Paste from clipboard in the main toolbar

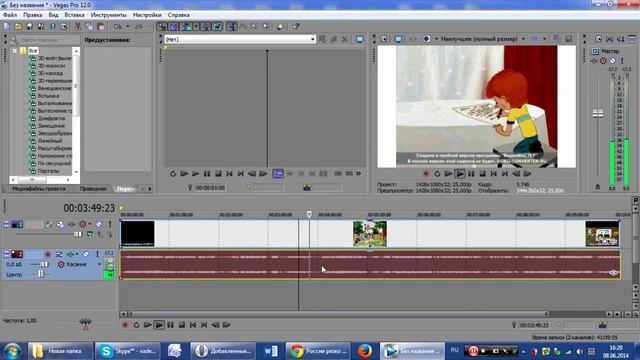pos(101,27)
